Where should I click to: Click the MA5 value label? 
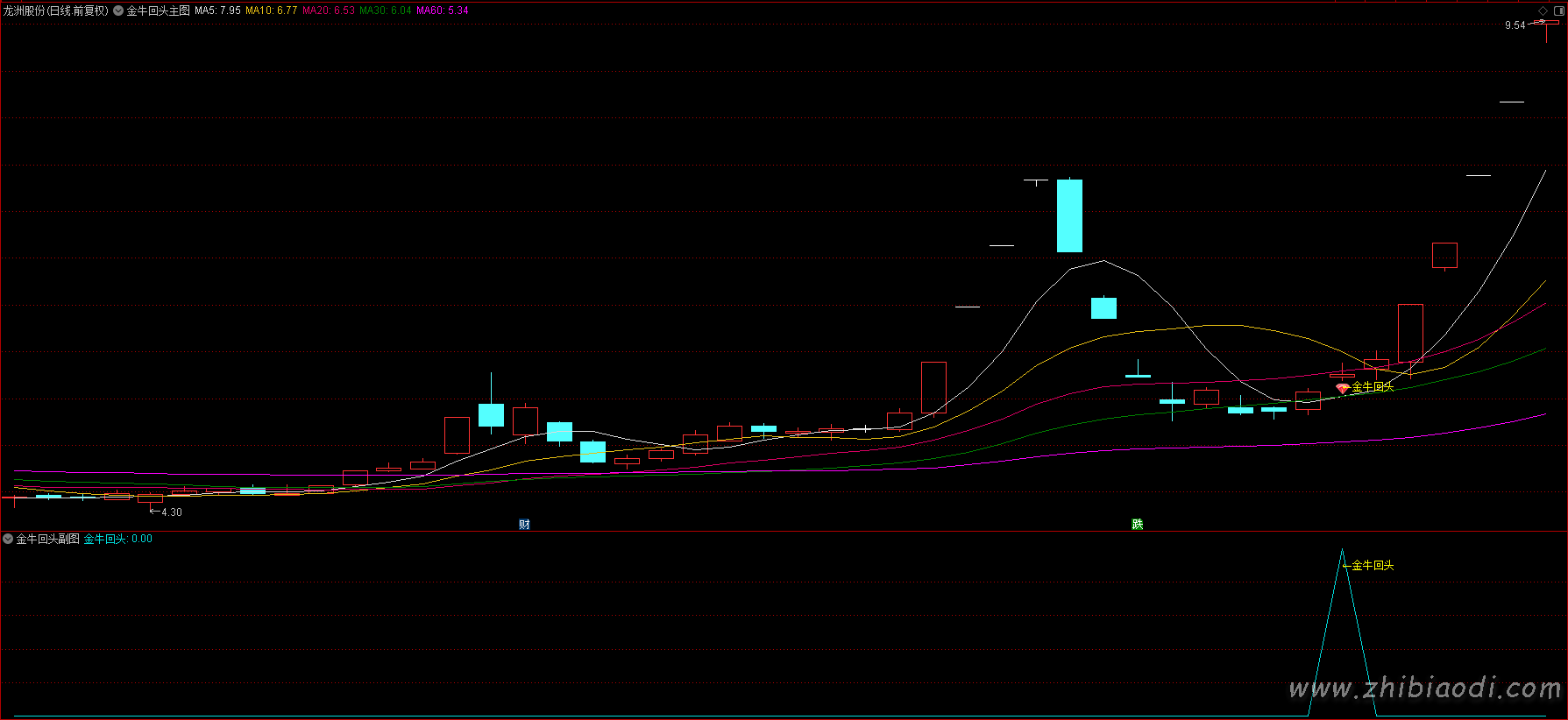[217, 11]
